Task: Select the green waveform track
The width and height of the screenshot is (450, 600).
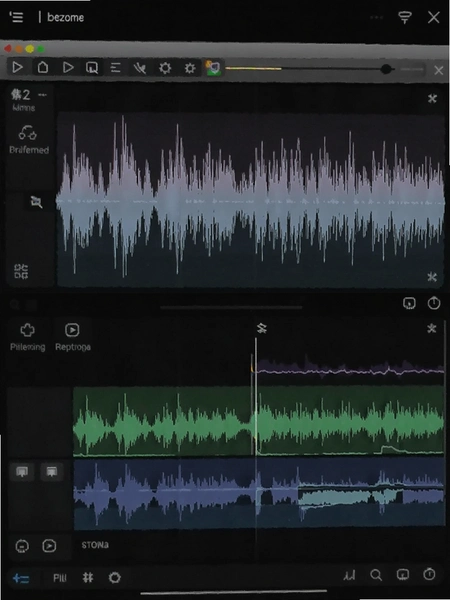Action: click(259, 421)
